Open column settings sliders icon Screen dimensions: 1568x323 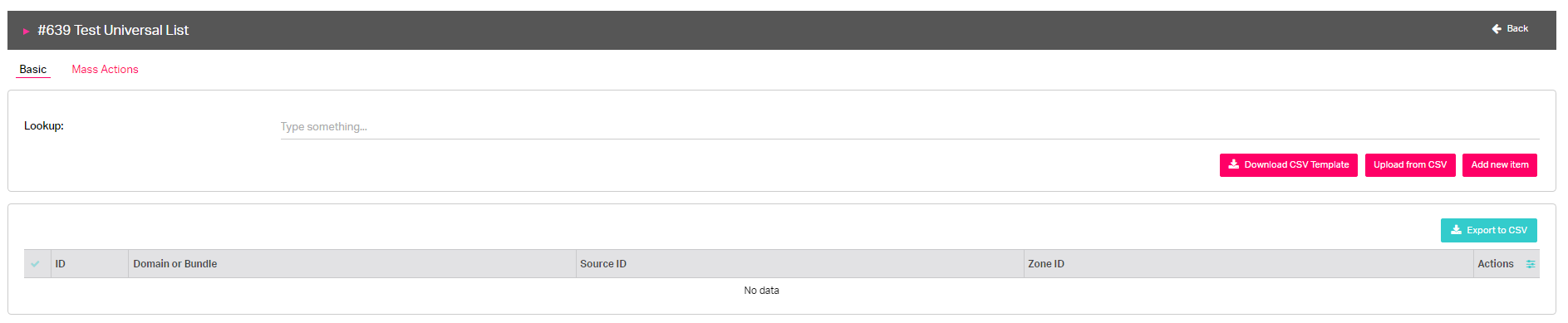coord(1531,264)
